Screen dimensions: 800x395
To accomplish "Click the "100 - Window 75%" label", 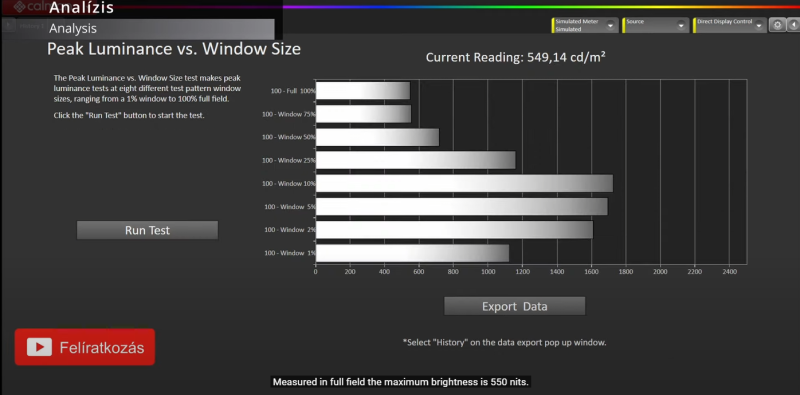I will click(x=289, y=114).
